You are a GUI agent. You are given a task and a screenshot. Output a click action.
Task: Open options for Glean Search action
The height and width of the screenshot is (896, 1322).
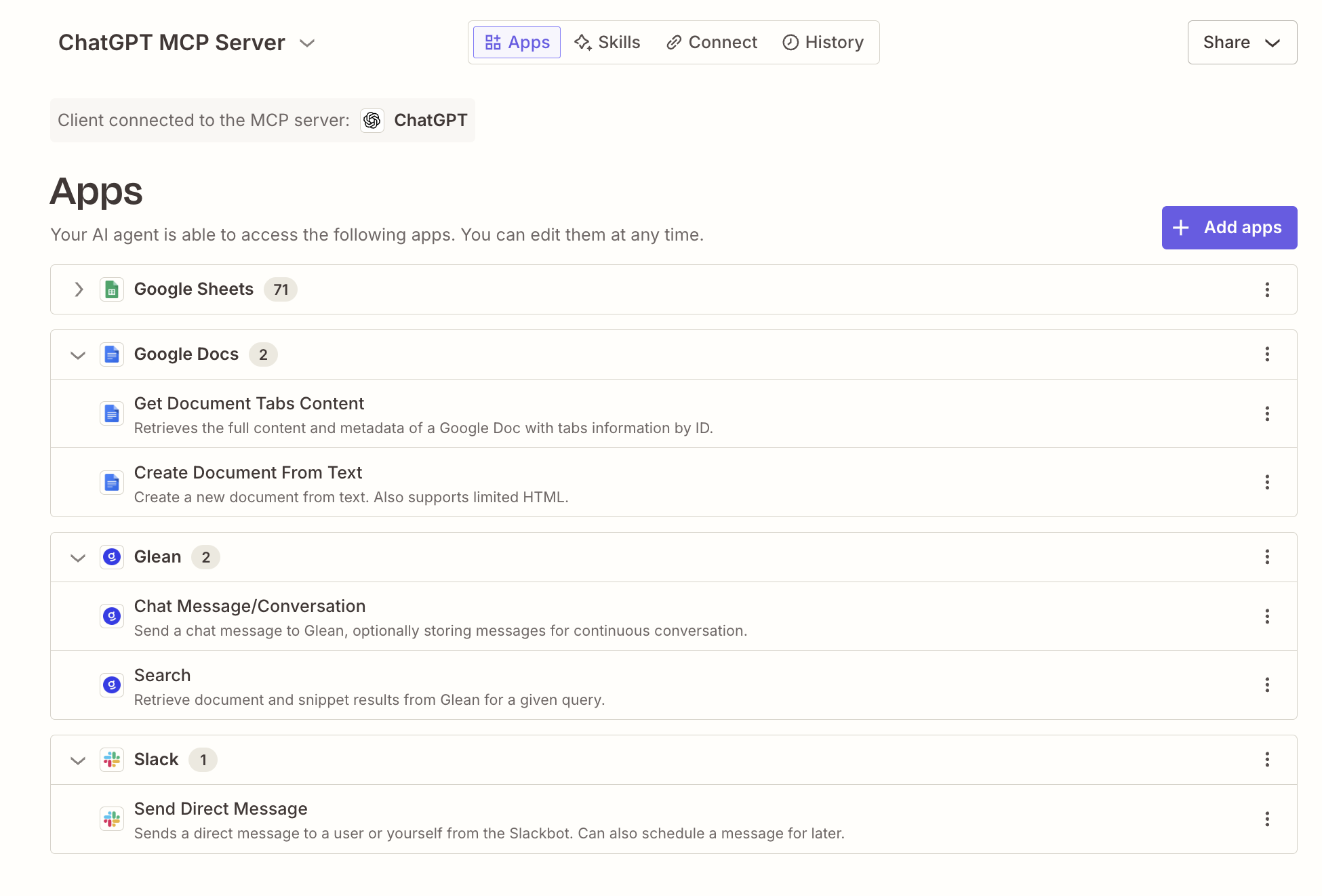click(1266, 685)
